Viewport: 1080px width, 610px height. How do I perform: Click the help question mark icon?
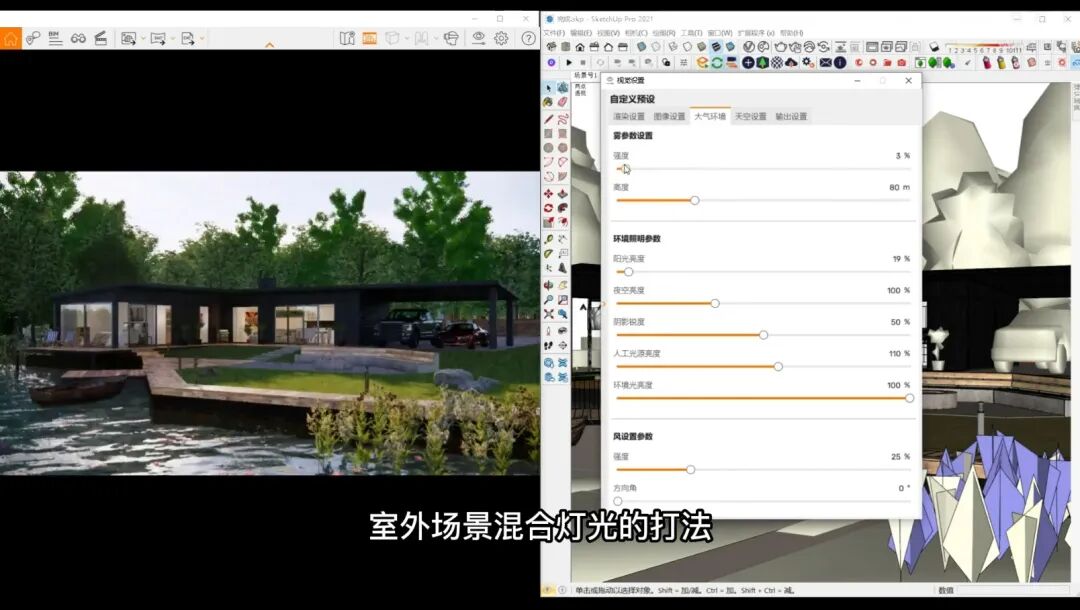coord(528,38)
